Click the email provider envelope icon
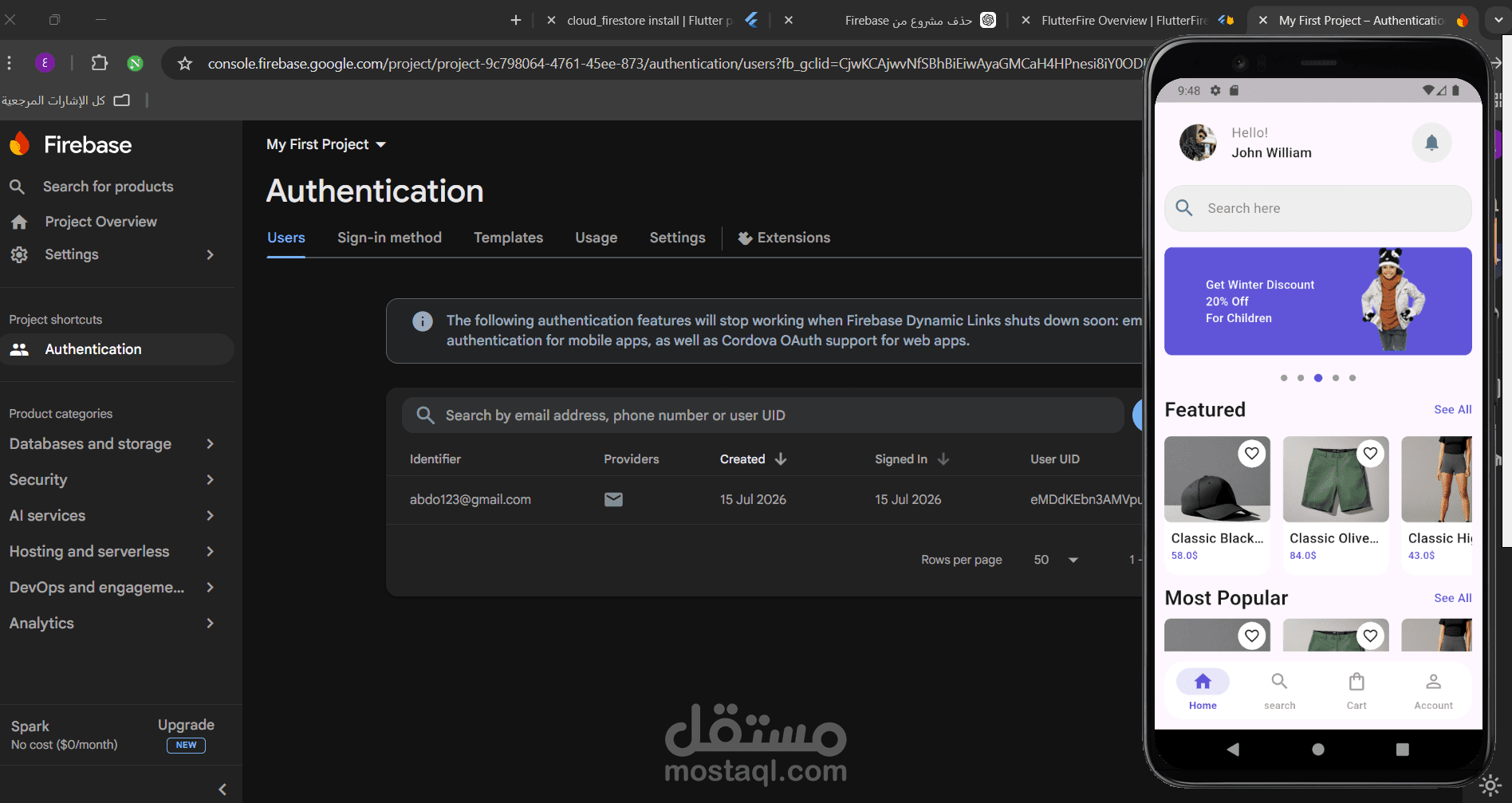Viewport: 1512px width, 803px height. pos(613,499)
